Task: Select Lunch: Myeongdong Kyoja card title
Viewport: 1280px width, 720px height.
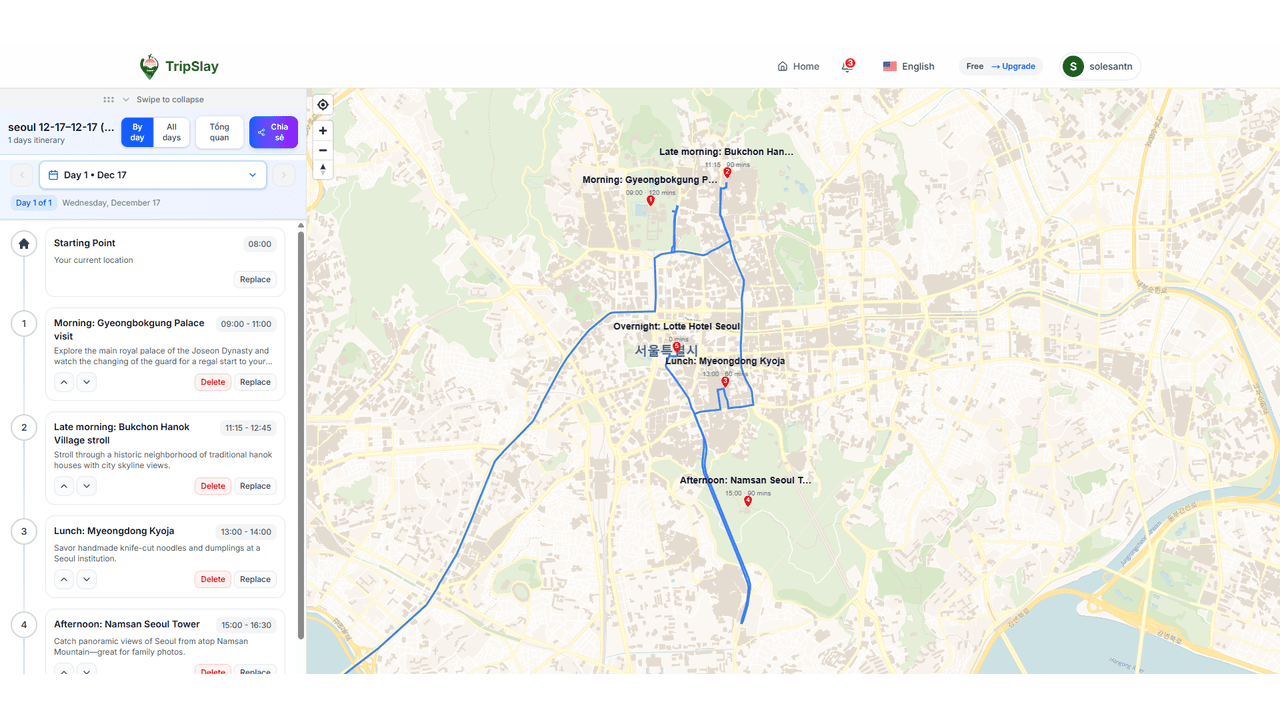Action: tap(114, 531)
